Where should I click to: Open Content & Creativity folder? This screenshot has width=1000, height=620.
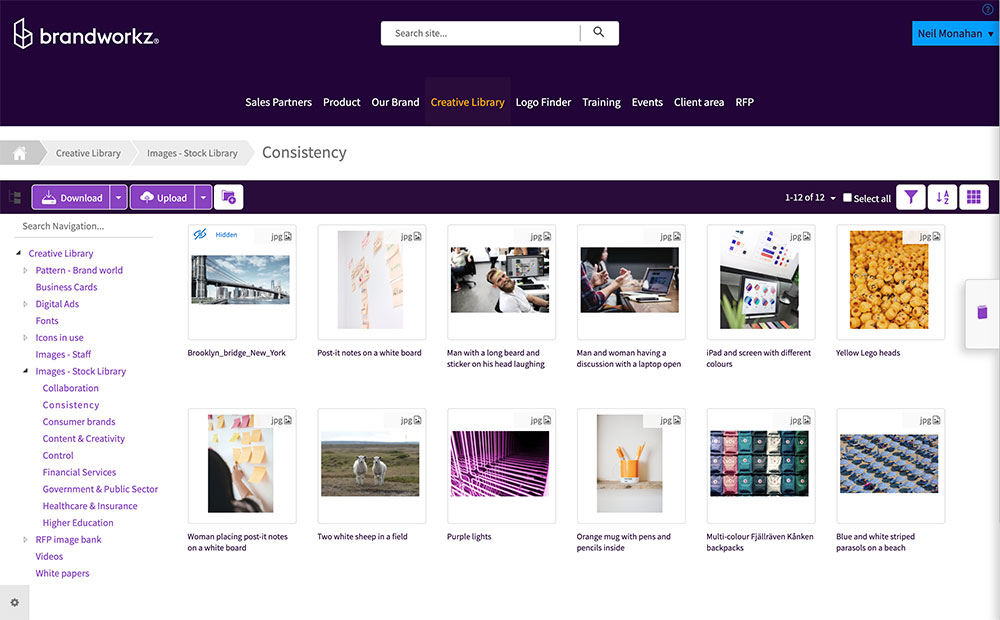coord(84,439)
